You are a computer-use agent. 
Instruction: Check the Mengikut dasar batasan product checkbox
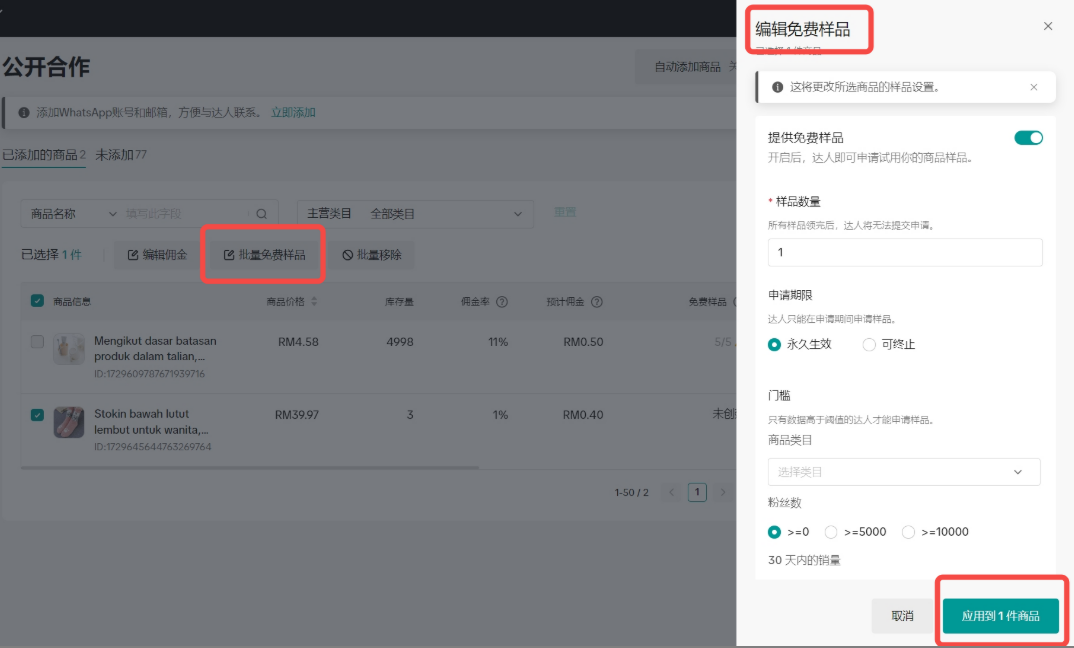tap(37, 341)
